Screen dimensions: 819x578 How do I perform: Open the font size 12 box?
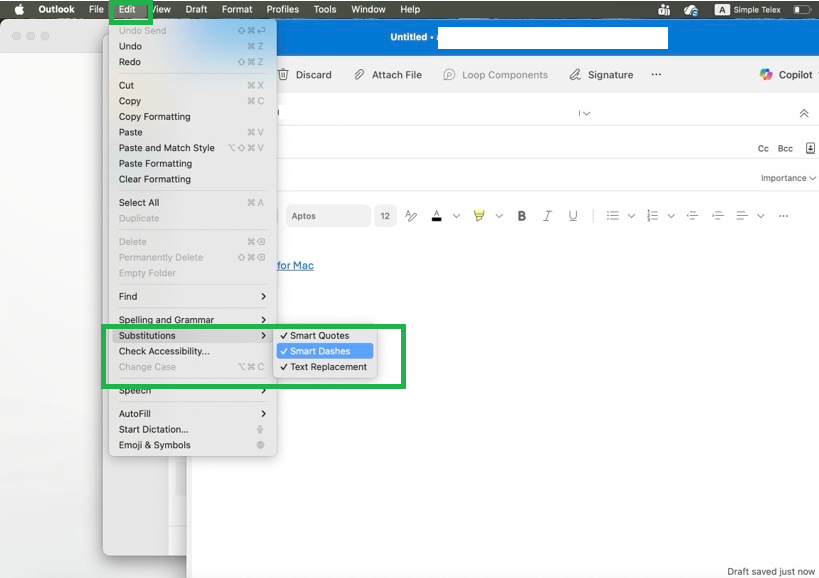385,216
